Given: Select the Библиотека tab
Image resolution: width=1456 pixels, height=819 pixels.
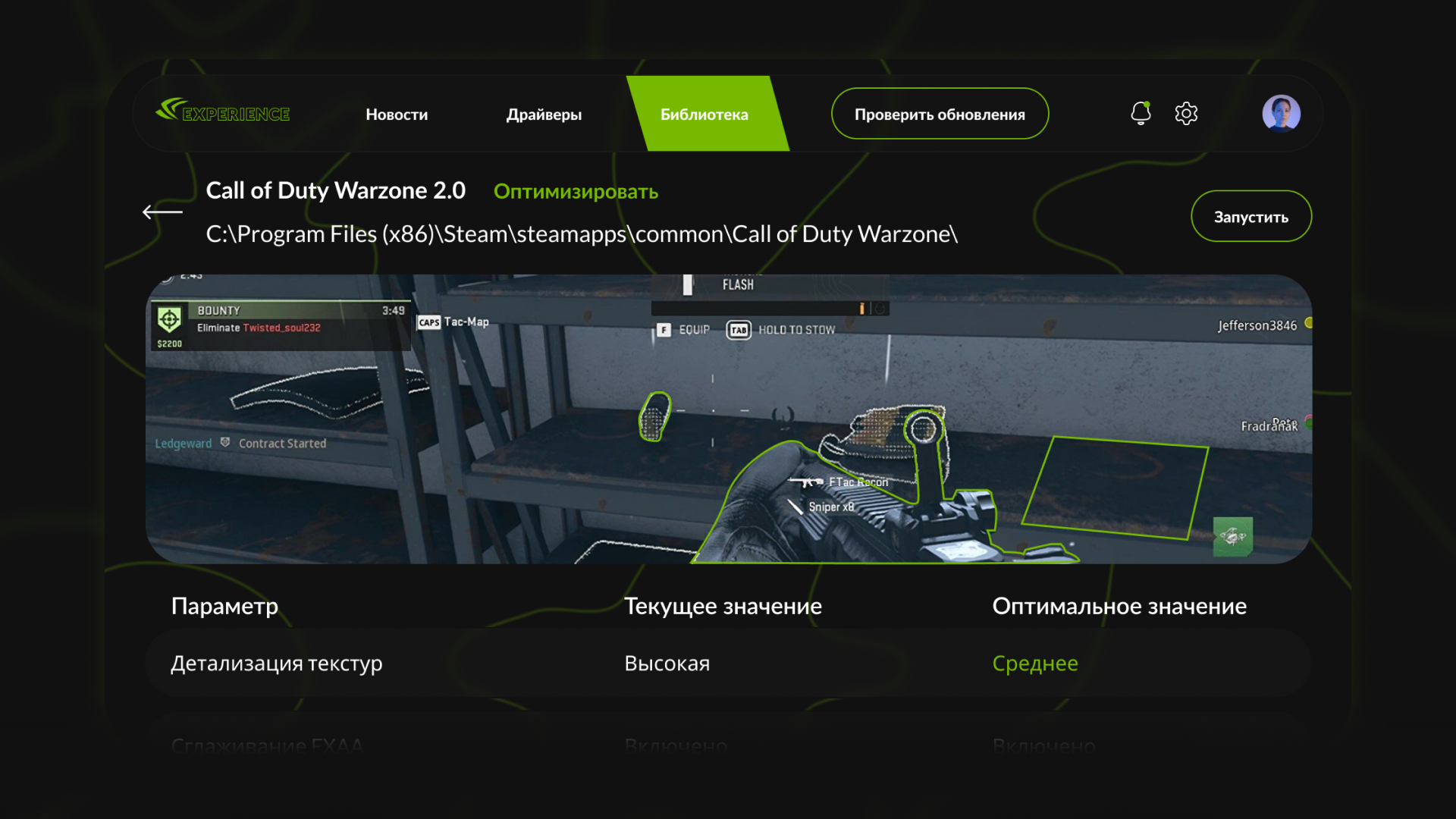Looking at the screenshot, I should [x=704, y=115].
